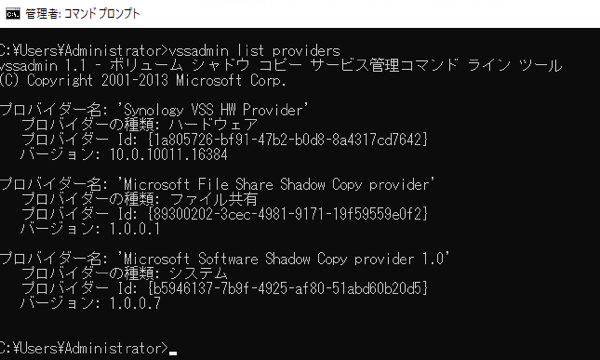Click the 'vssadmin 1.1' tool description line
This screenshot has width=600, height=360.
click(x=281, y=66)
